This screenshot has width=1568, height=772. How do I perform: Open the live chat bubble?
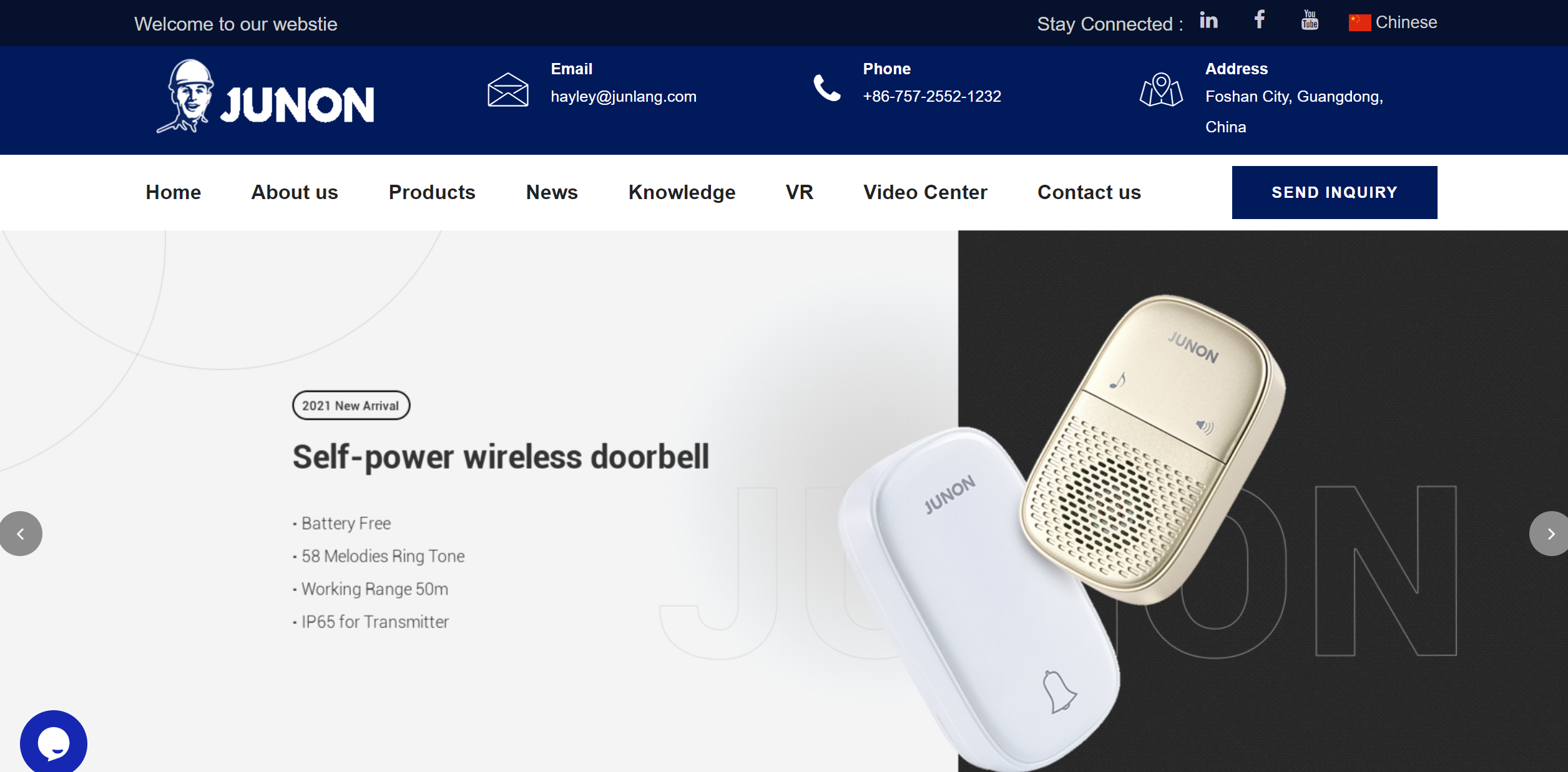pyautogui.click(x=54, y=741)
